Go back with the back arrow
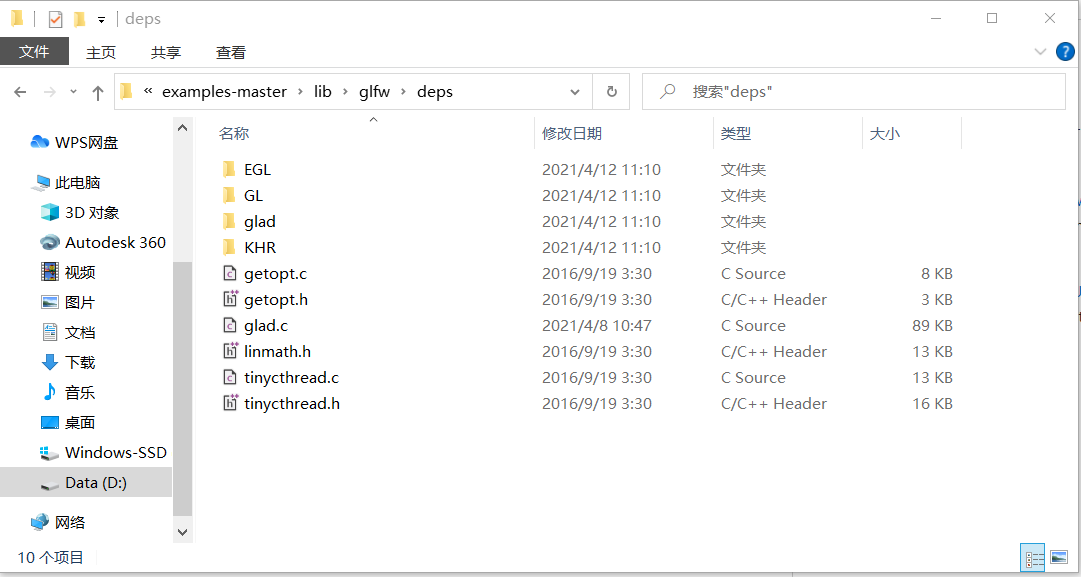The image size is (1081, 577). (x=20, y=92)
